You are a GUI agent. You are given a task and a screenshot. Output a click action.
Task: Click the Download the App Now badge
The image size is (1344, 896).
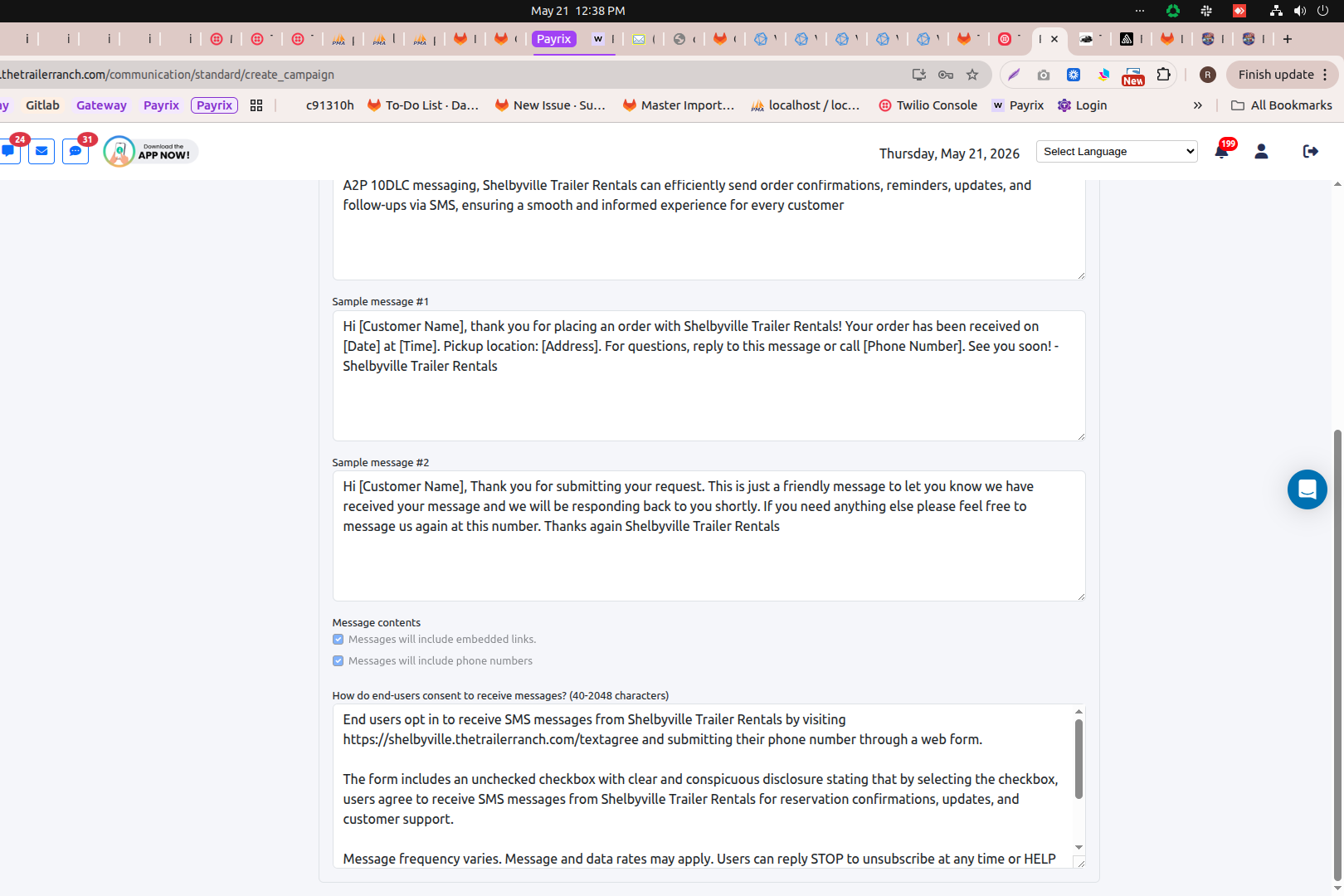click(151, 151)
